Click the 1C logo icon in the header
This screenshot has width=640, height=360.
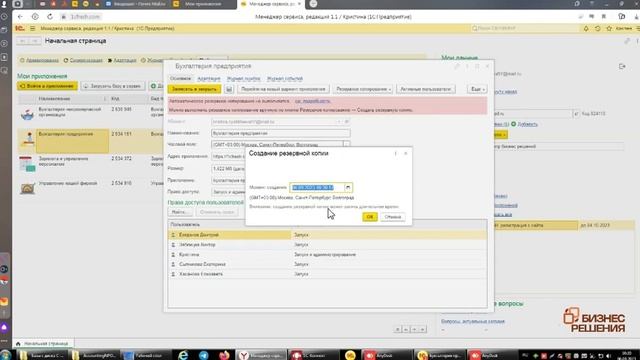pyautogui.click(x=20, y=28)
